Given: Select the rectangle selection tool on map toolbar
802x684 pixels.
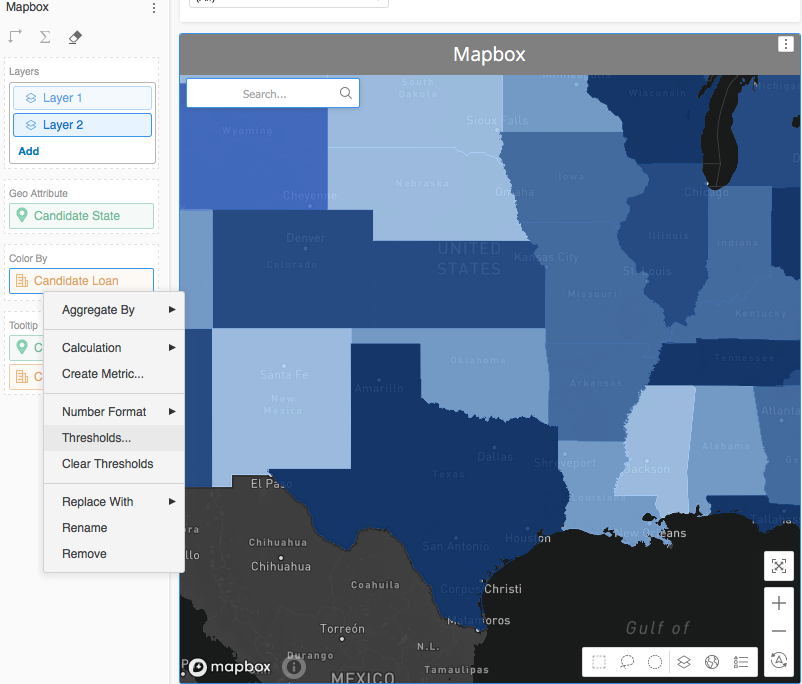Looking at the screenshot, I should click(599, 661).
